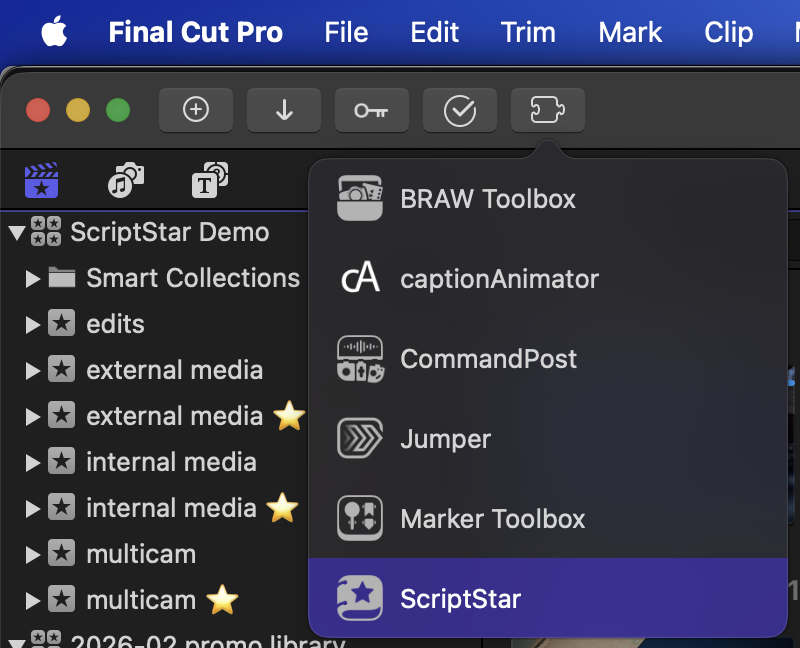Open the Titles and Generators sidebar
Image resolution: width=800 pixels, height=648 pixels.
[x=210, y=182]
